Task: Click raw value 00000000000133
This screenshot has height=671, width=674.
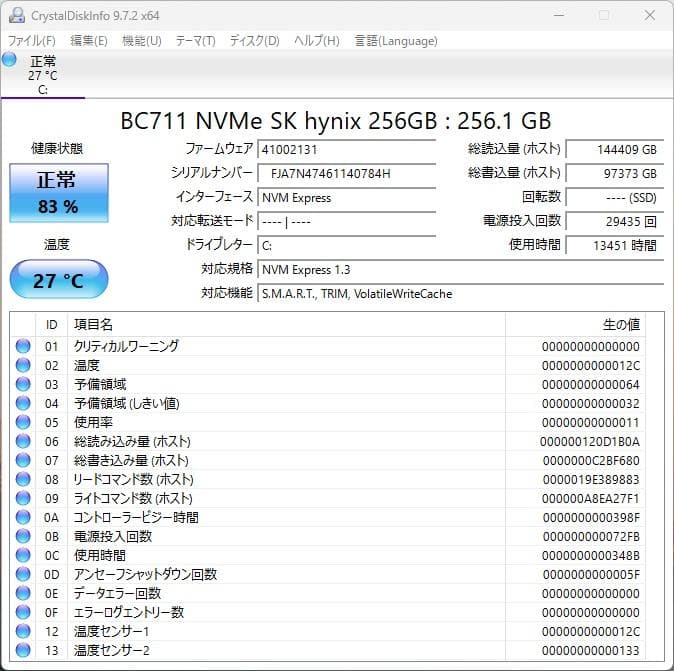Action: [x=591, y=650]
